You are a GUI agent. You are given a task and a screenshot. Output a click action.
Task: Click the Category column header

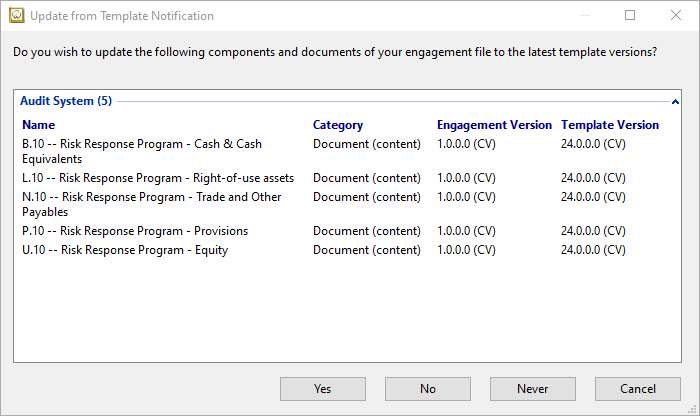338,125
